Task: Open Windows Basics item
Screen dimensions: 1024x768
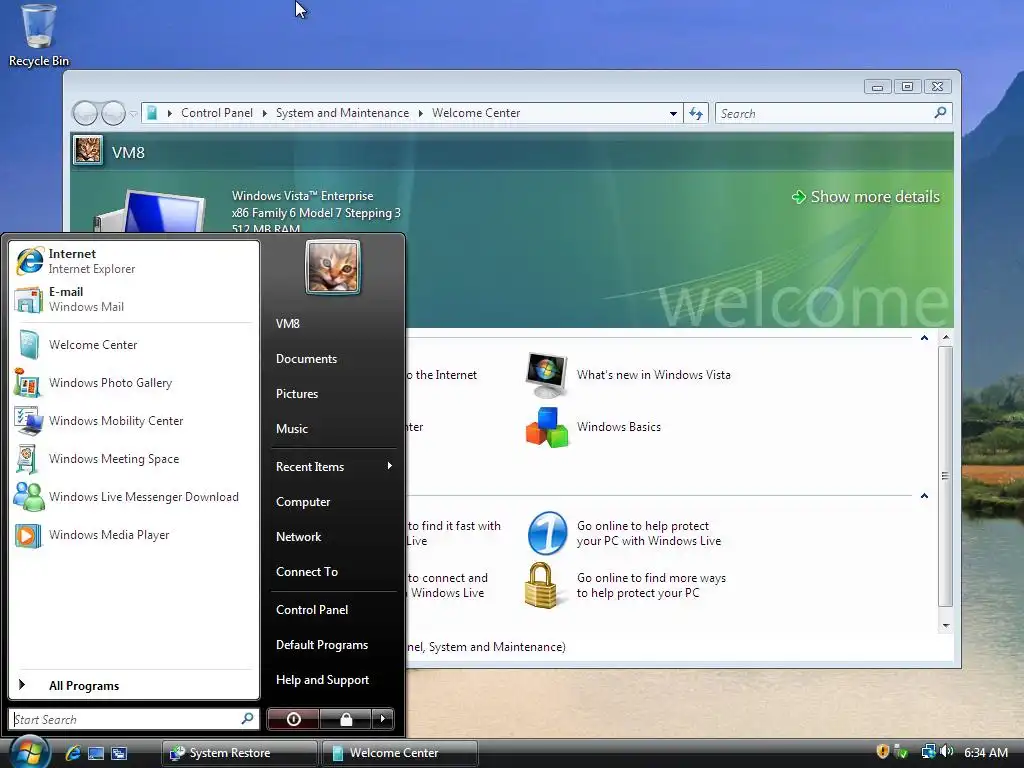Action: [x=594, y=427]
